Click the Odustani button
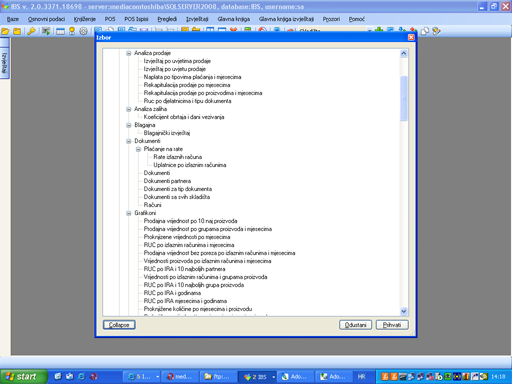512x384 pixels. (x=355, y=325)
